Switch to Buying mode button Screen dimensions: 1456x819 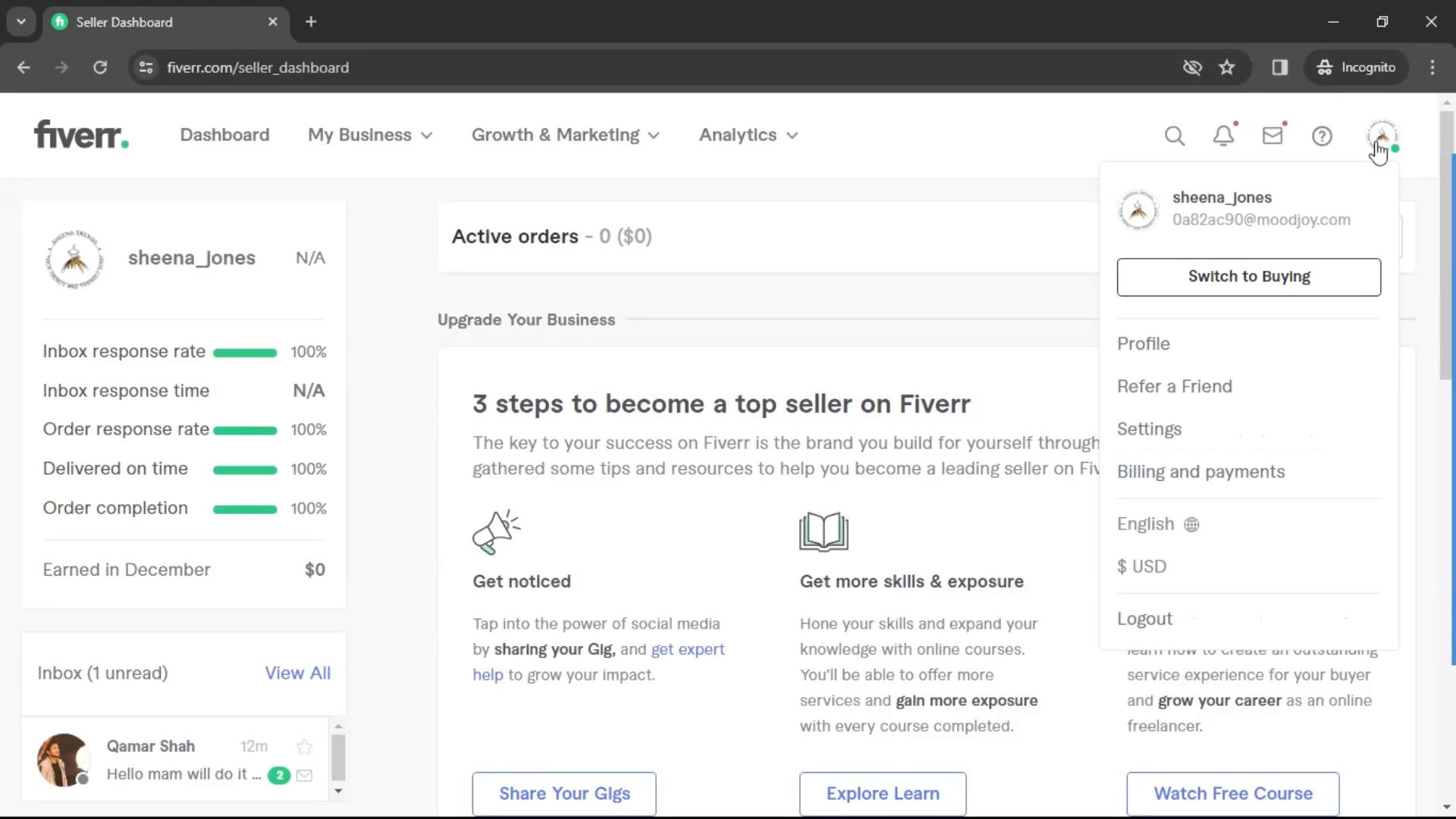point(1249,276)
